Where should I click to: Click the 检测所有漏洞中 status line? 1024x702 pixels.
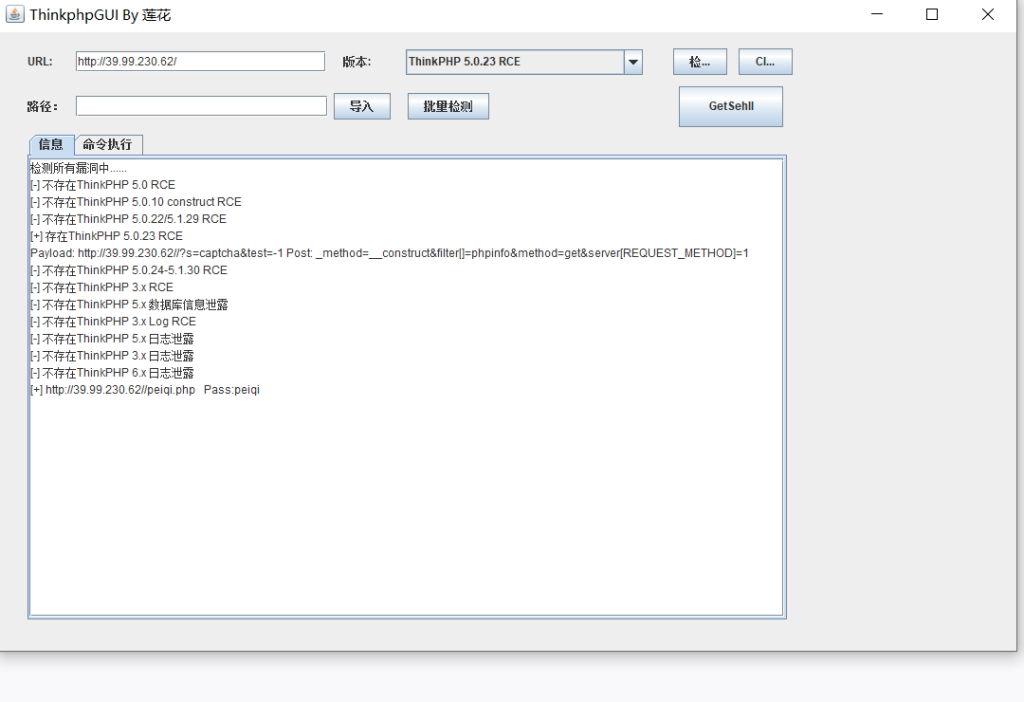click(78, 168)
